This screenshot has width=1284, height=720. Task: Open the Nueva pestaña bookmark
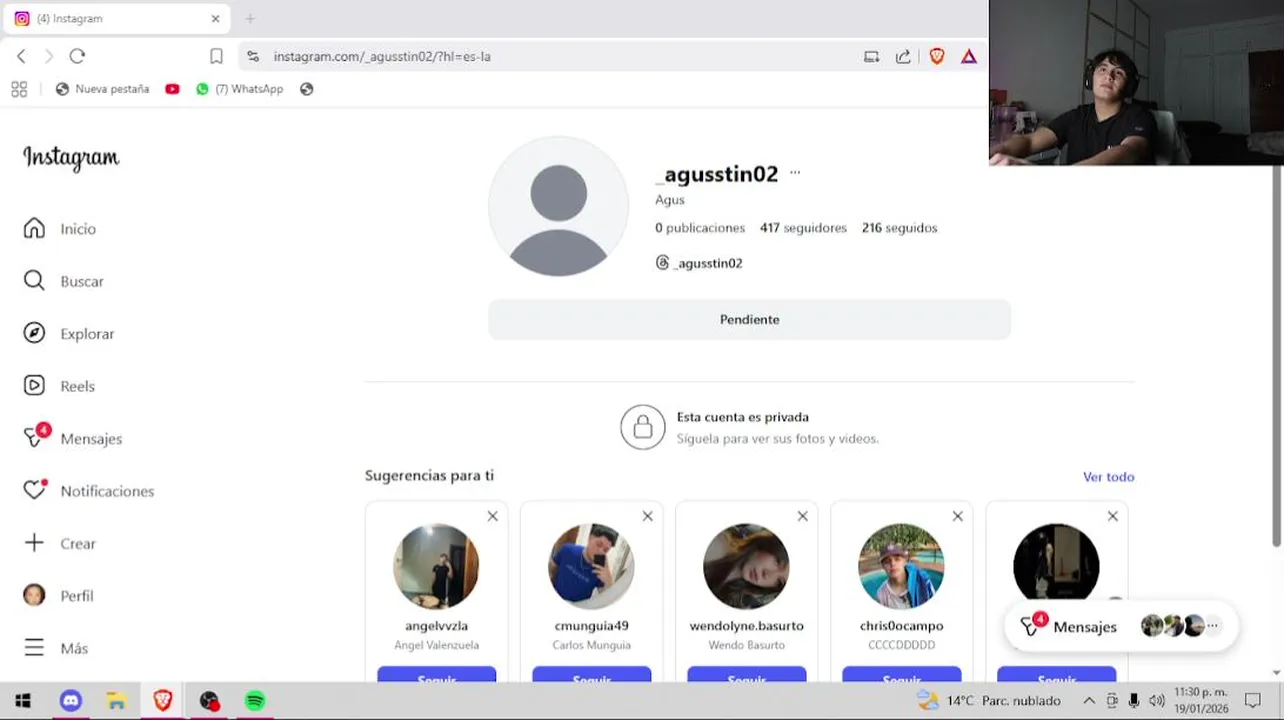tap(102, 89)
